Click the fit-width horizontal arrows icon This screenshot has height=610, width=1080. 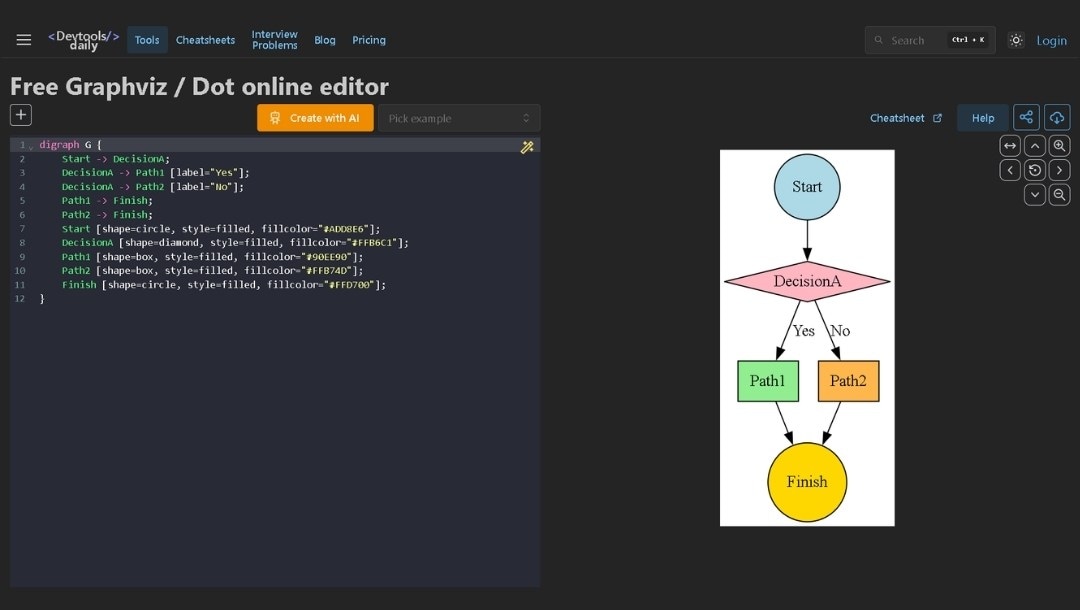(1010, 145)
